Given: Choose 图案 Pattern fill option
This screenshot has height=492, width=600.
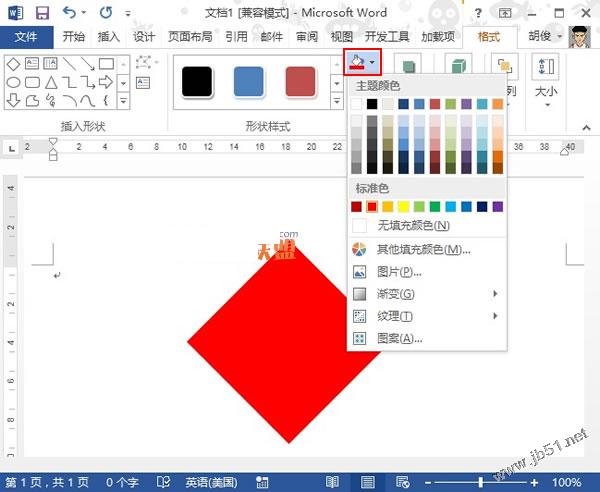Looking at the screenshot, I should click(427, 338).
